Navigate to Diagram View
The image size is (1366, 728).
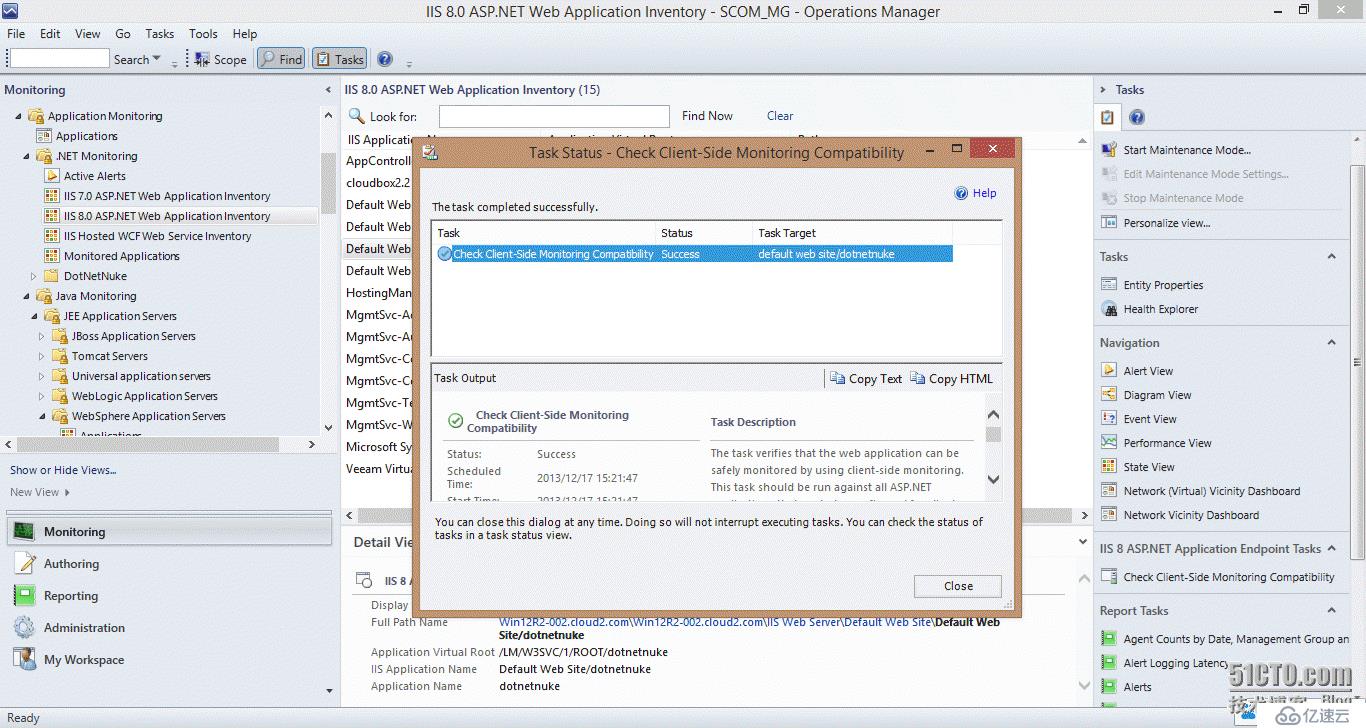click(x=1157, y=395)
